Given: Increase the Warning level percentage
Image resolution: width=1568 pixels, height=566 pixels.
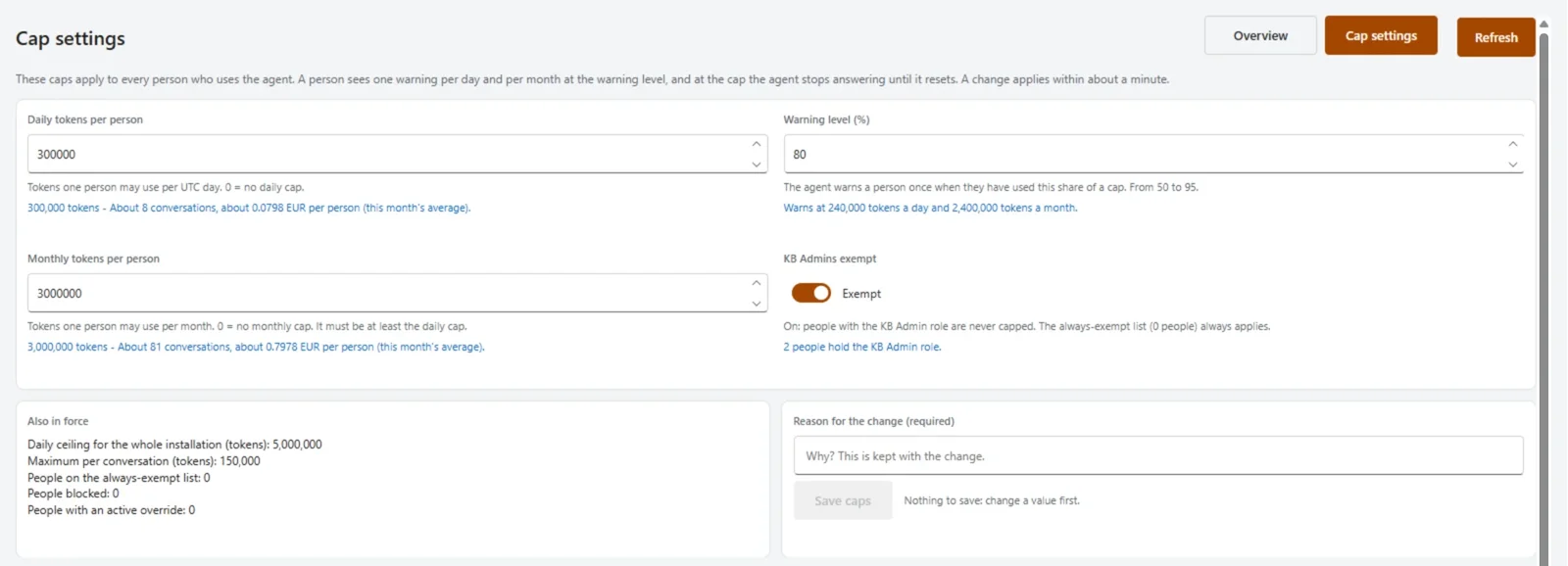Looking at the screenshot, I should (x=1513, y=144).
